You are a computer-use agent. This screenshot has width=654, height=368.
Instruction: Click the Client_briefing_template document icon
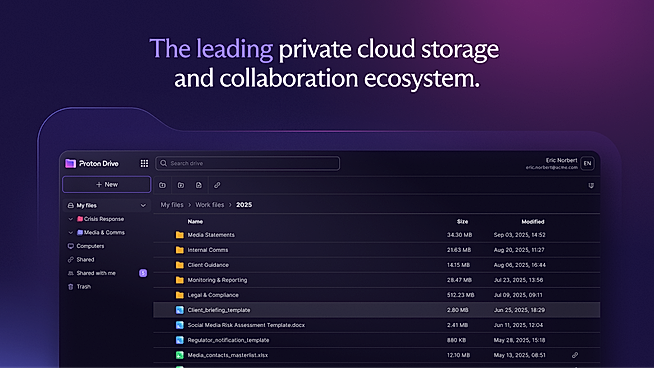[180, 310]
